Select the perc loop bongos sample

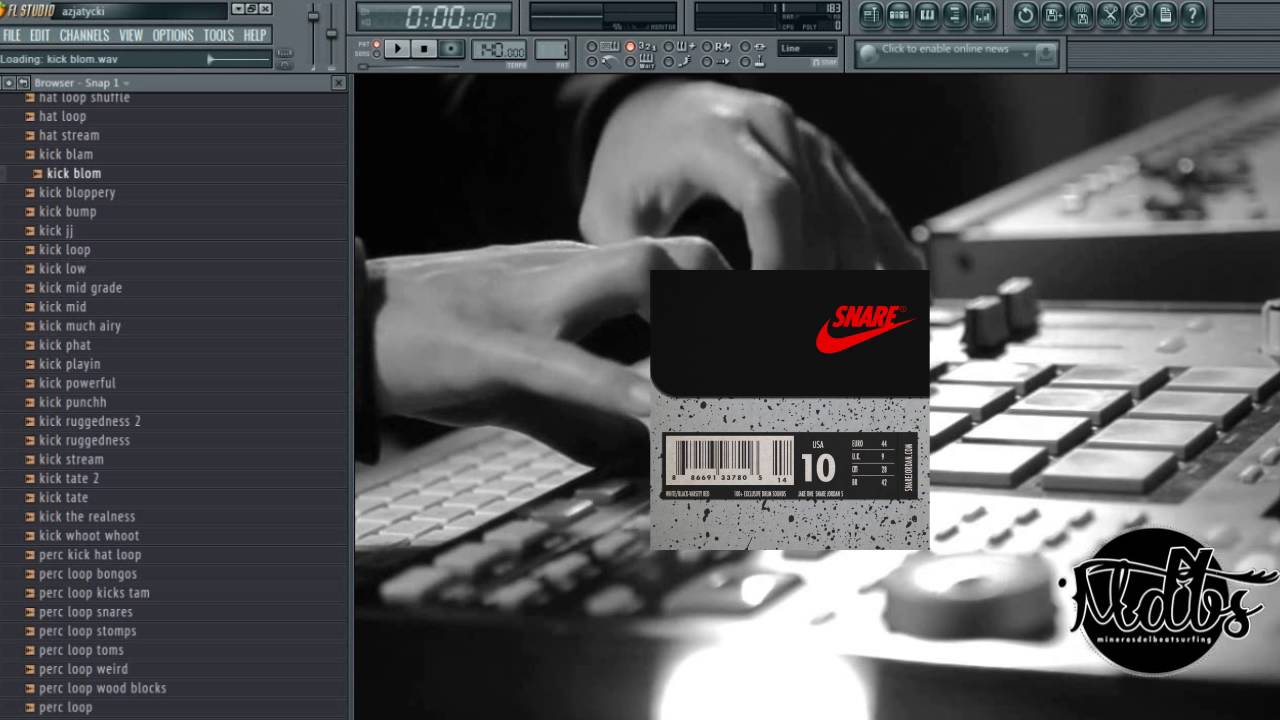coord(88,574)
